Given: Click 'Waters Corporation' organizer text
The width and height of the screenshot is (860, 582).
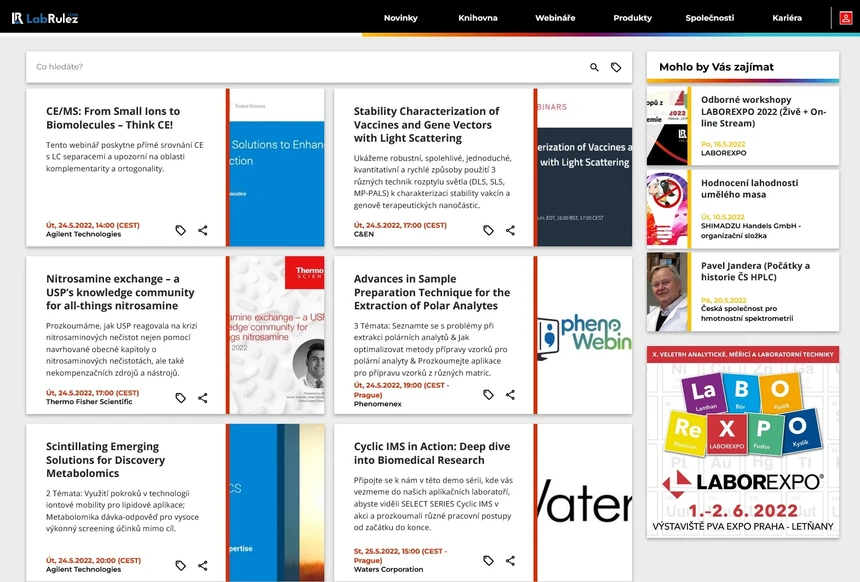Looking at the screenshot, I should (x=388, y=569).
